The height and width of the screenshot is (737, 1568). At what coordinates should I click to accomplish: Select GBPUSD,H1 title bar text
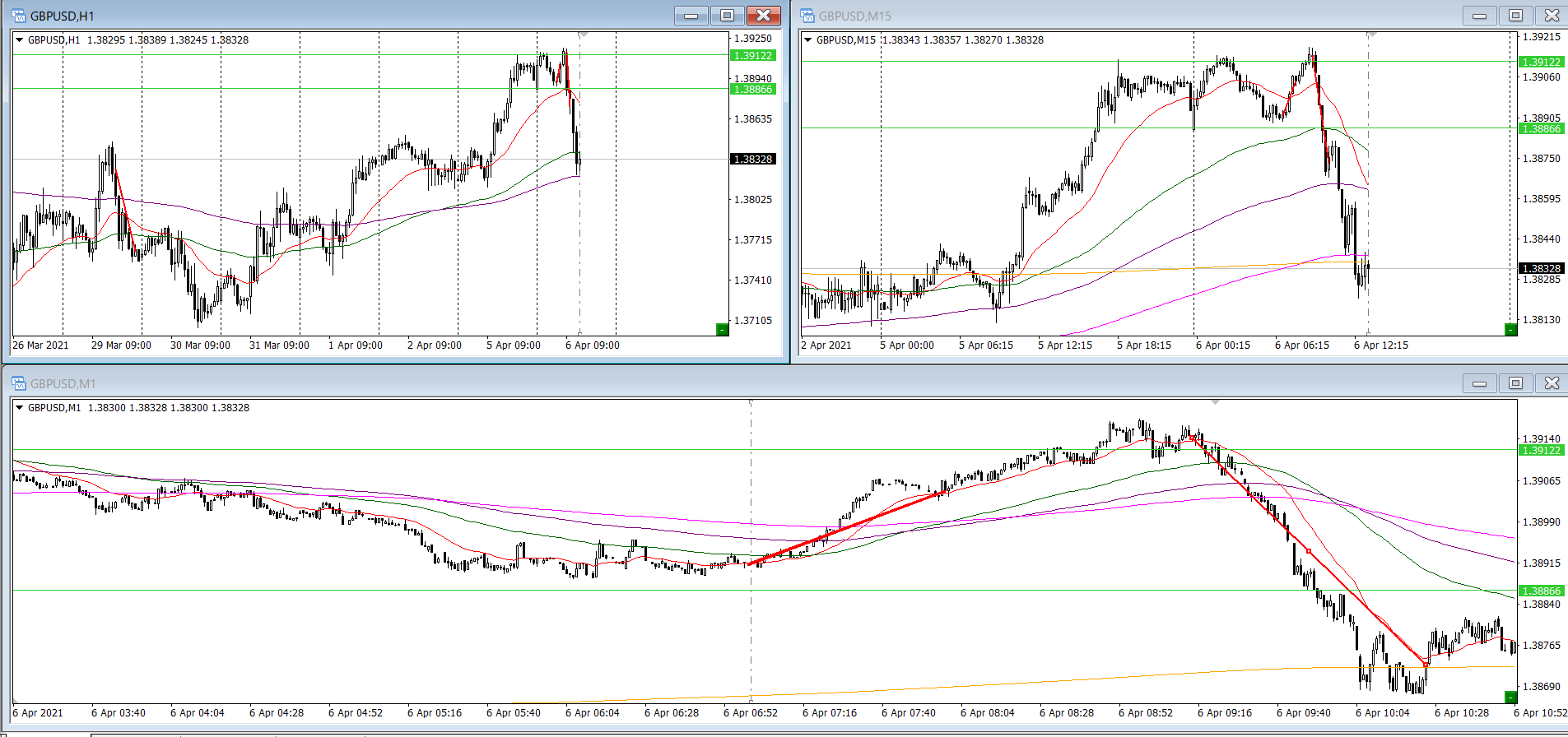[63, 16]
